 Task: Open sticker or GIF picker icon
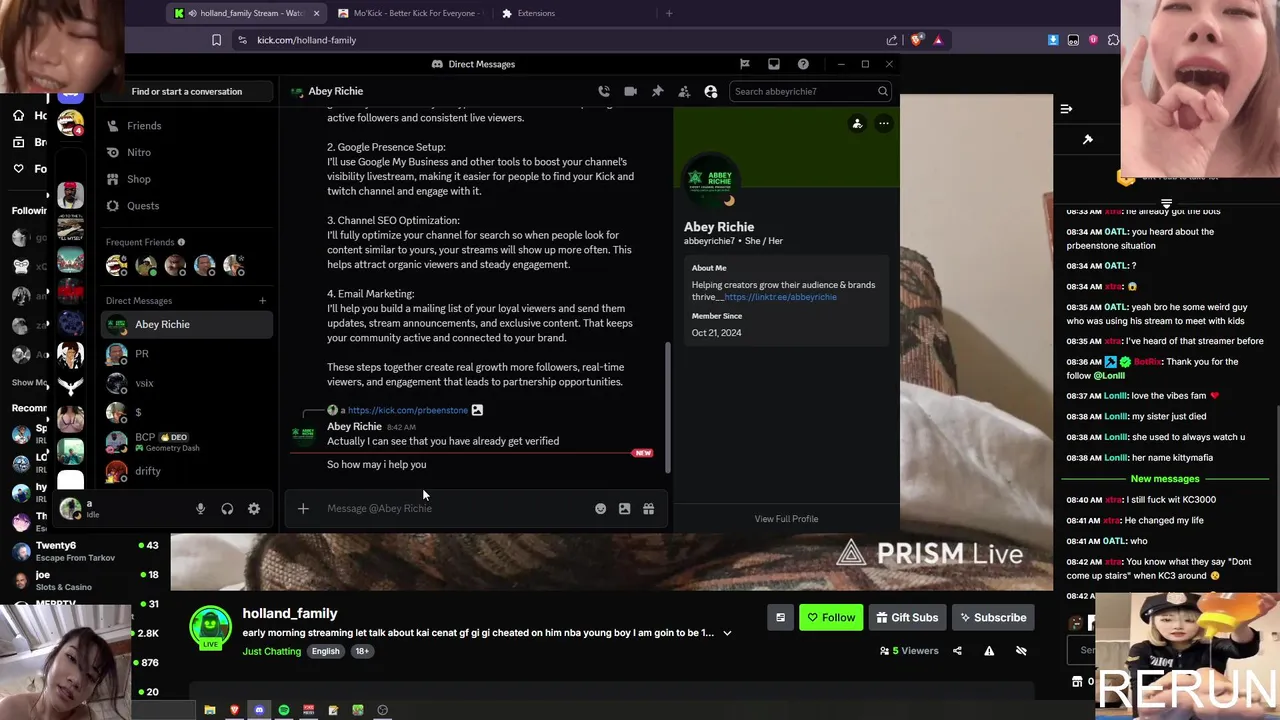(x=624, y=509)
